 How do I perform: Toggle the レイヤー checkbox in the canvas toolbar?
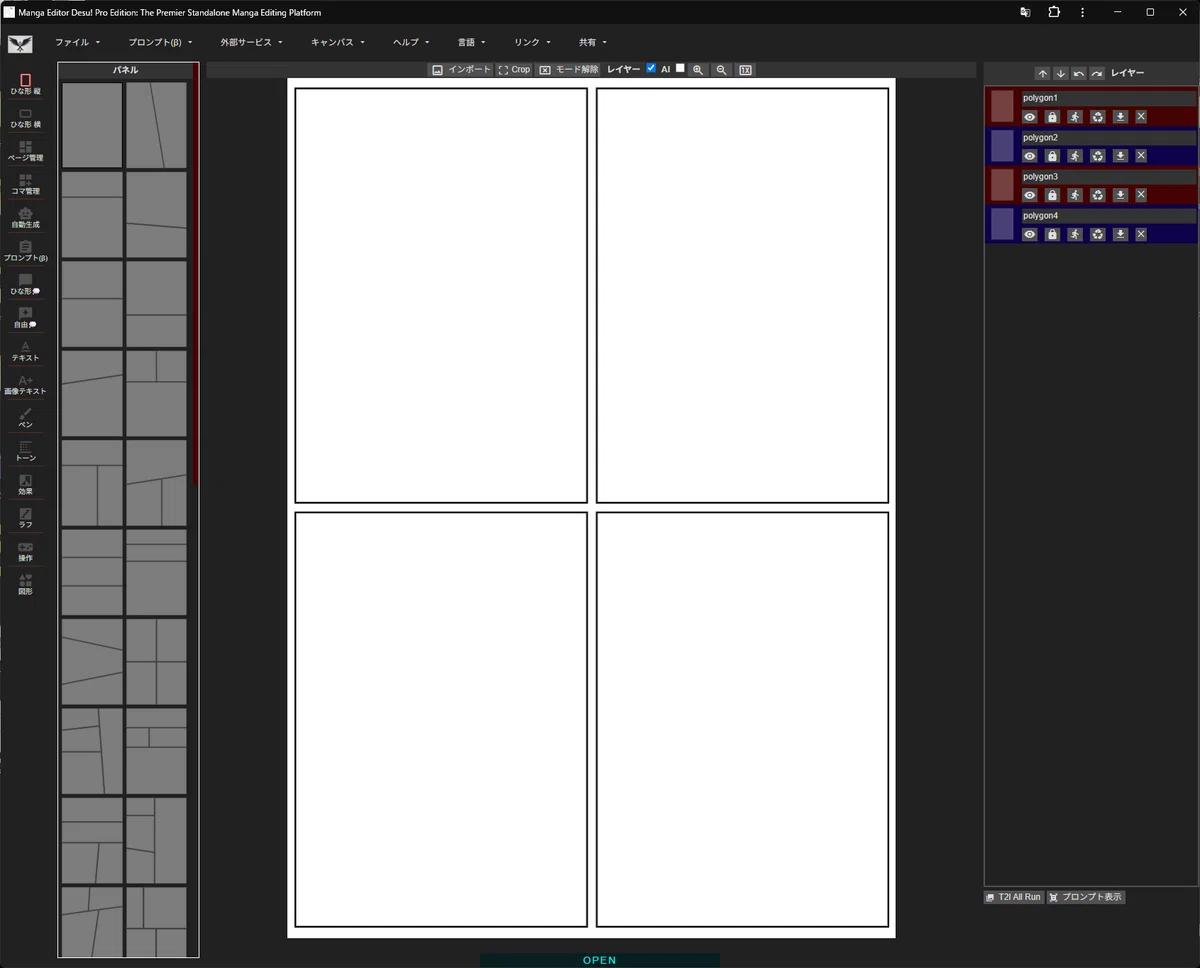point(651,68)
